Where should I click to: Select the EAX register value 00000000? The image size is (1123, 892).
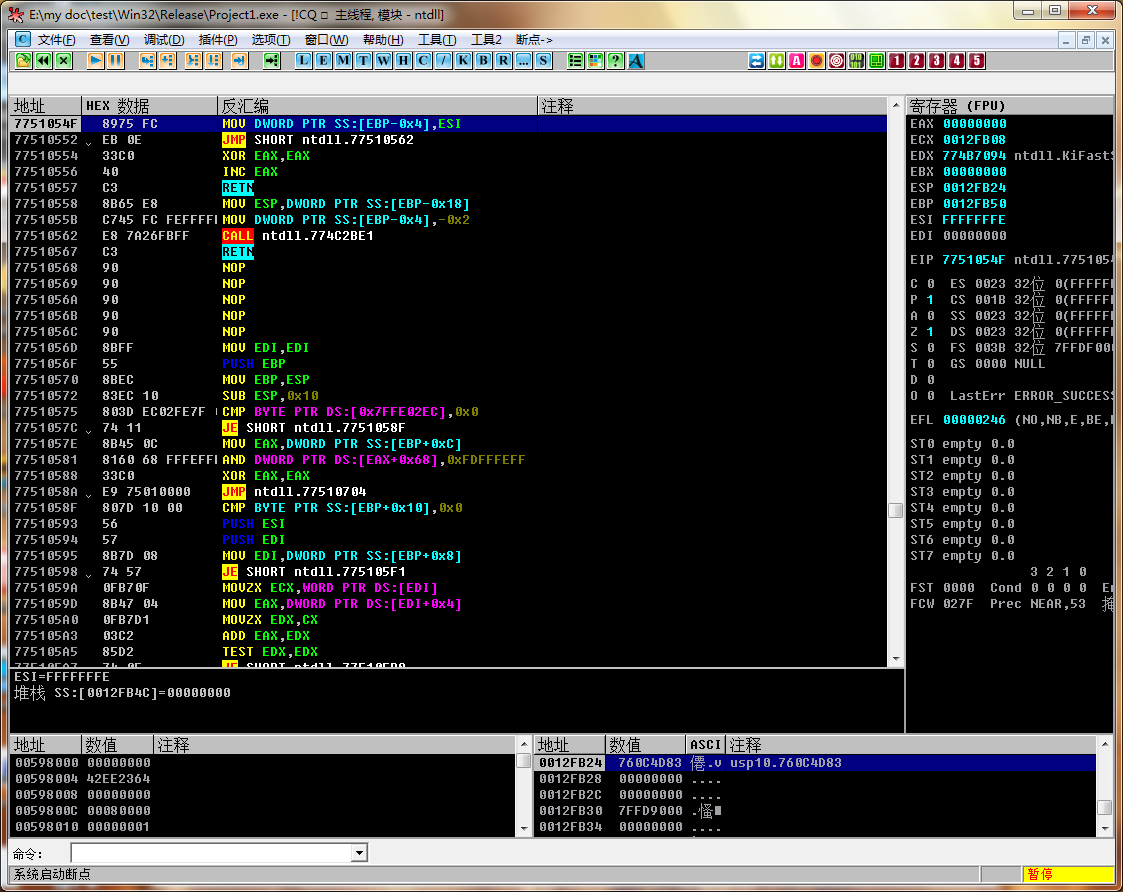point(974,124)
